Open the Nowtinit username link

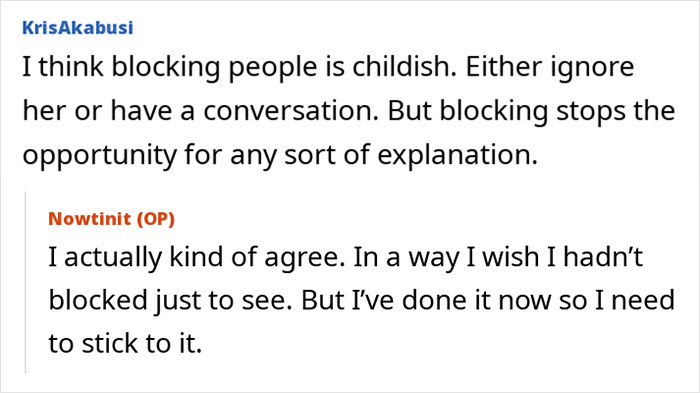pos(90,219)
